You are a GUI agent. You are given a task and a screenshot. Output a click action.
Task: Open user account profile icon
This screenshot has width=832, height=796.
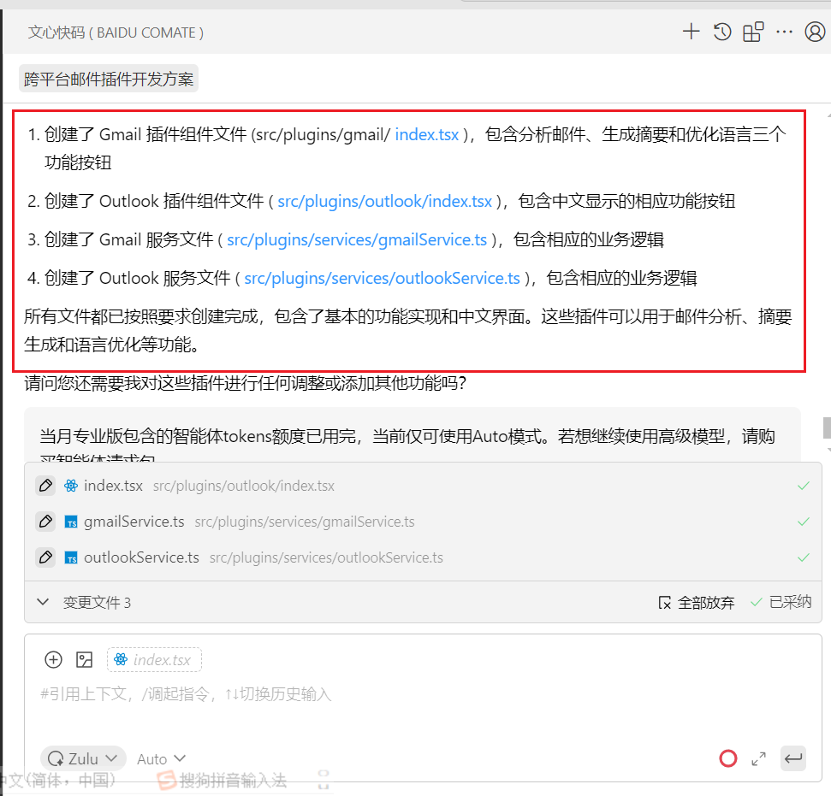814,32
